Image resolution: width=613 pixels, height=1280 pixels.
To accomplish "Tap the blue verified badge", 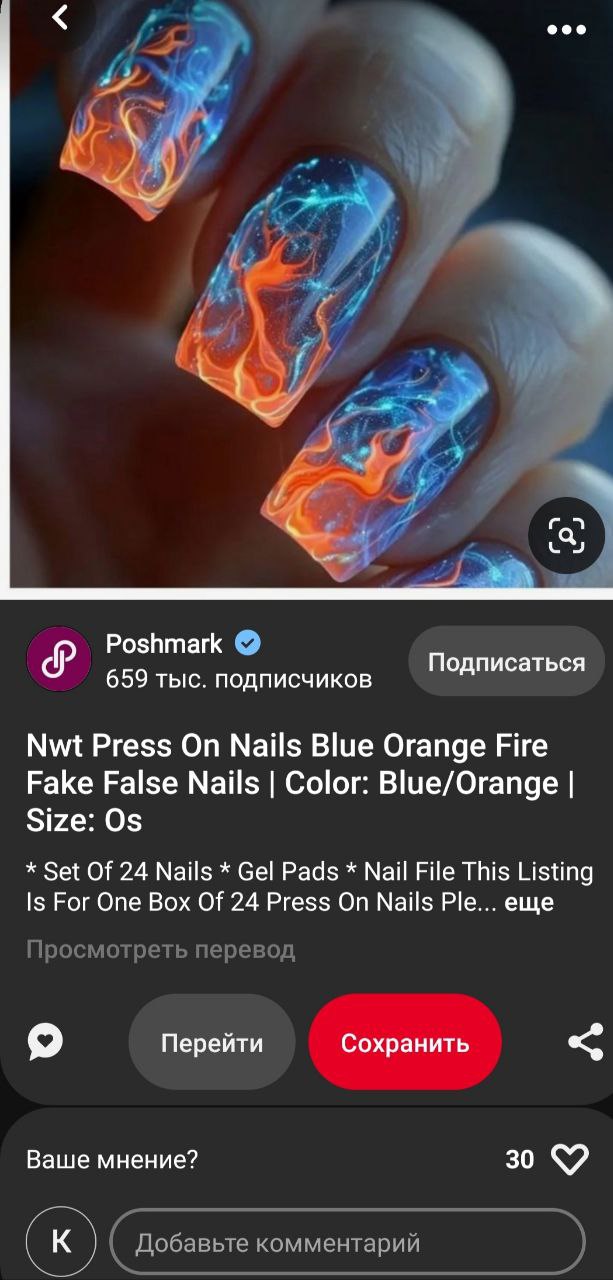I will coord(247,643).
